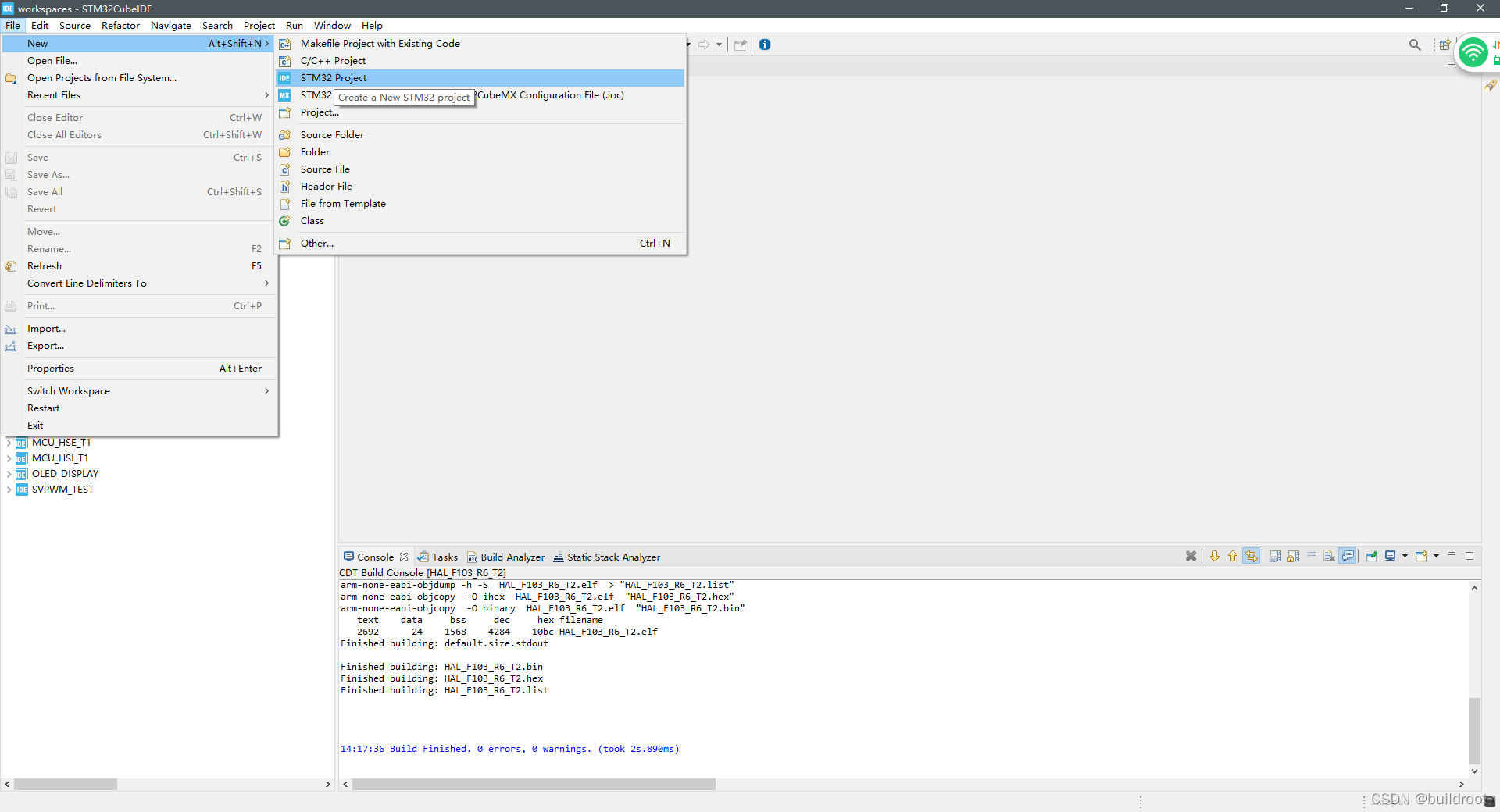
Task: Switch to the Tasks tab
Action: [x=437, y=557]
